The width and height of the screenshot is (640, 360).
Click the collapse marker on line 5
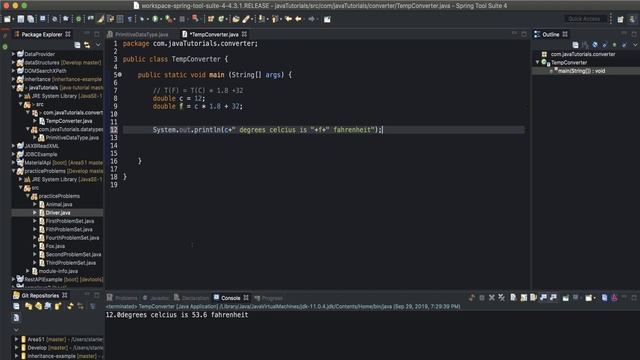tap(120, 75)
